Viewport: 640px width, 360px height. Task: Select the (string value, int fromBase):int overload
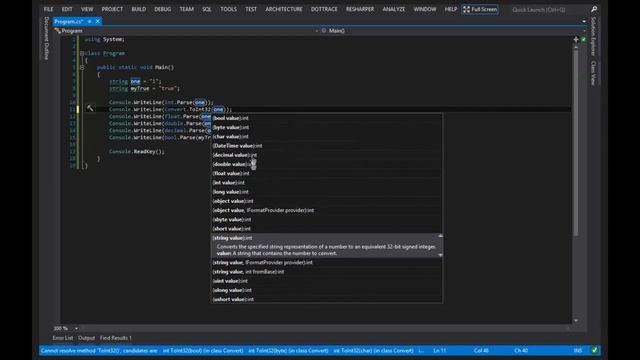[x=327, y=272]
